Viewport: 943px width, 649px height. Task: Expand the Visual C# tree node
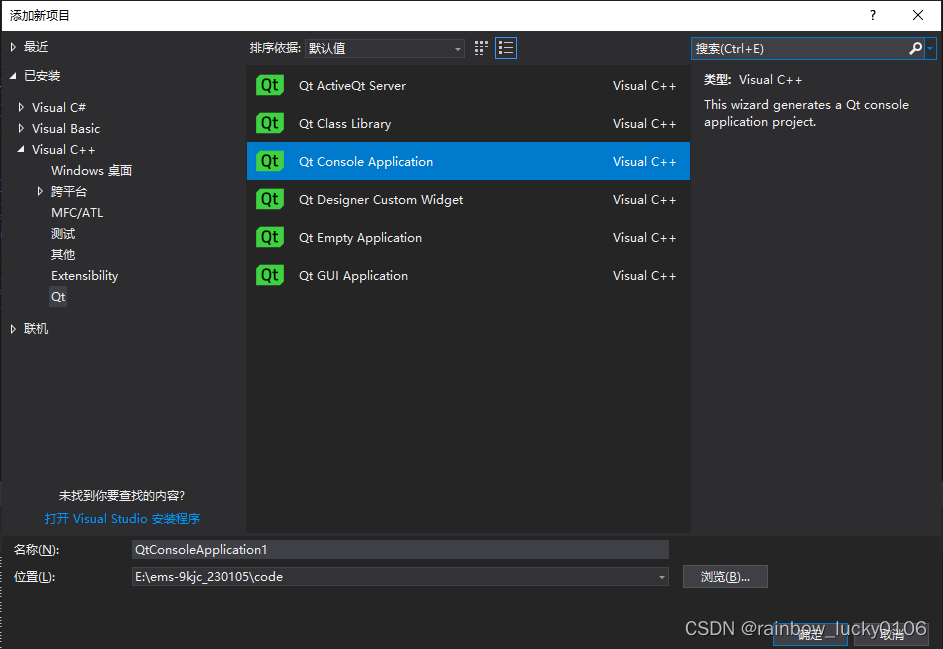(22, 106)
